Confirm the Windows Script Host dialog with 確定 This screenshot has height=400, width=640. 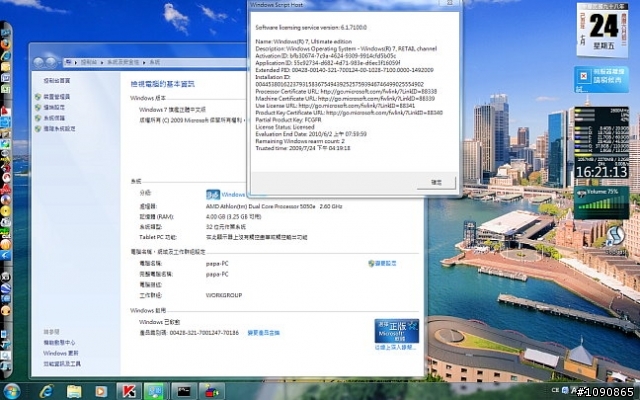click(x=436, y=182)
